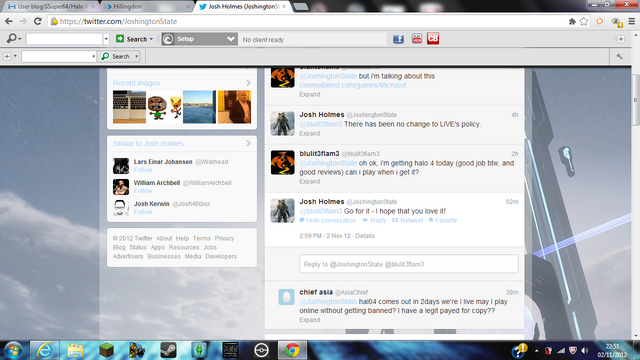Favorite the Go for it tweet
The width and height of the screenshot is (640, 360).
coord(442,220)
